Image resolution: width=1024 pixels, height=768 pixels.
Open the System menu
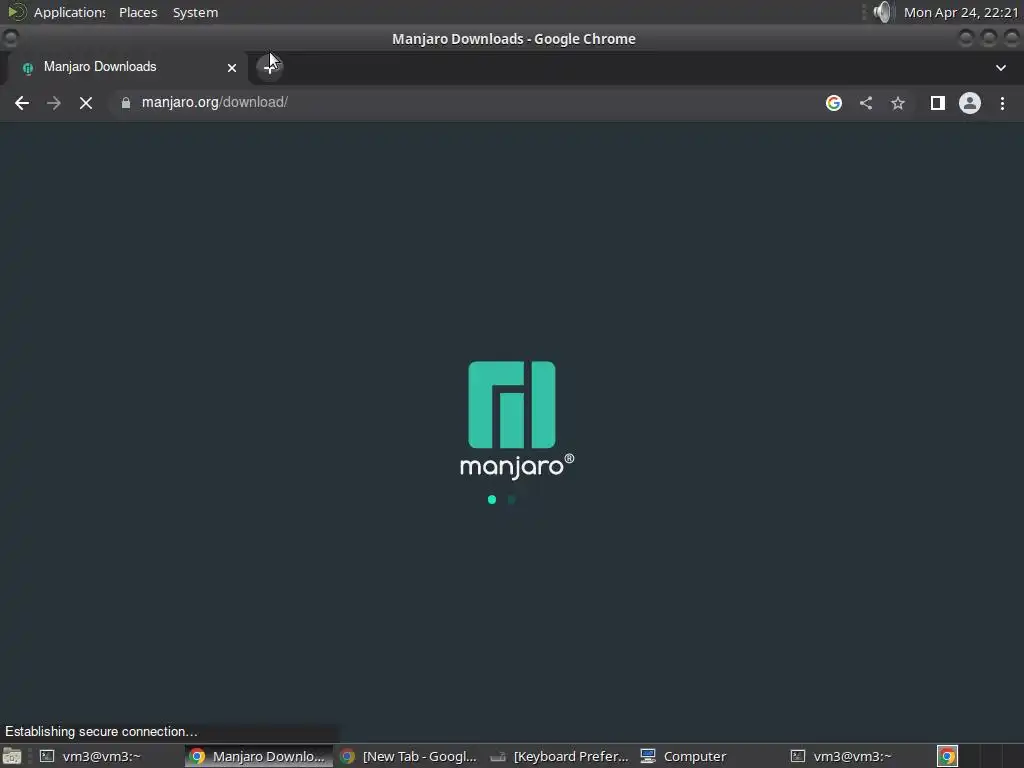click(x=195, y=12)
